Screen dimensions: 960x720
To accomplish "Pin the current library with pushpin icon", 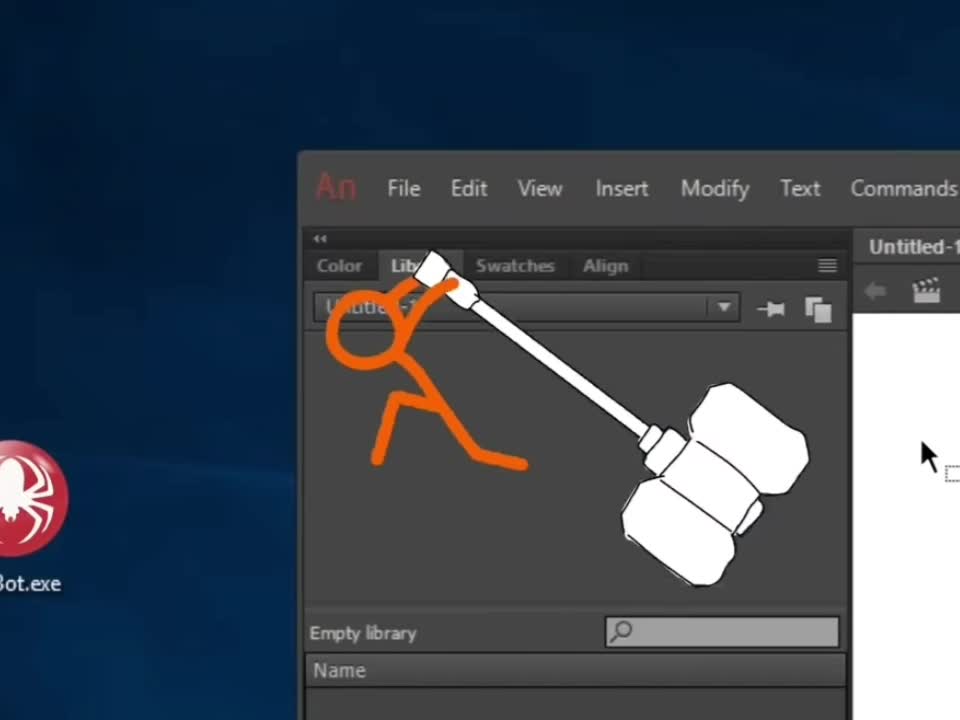I will (x=771, y=309).
